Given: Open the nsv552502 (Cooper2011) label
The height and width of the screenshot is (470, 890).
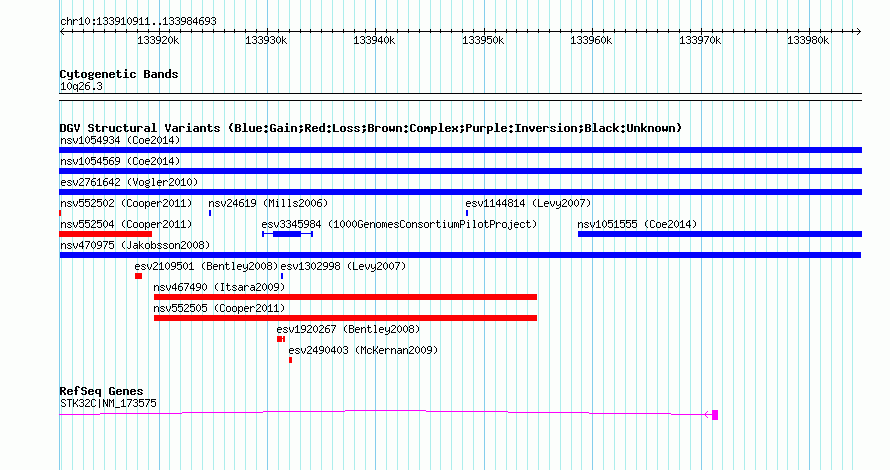Looking at the screenshot, I should [126, 203].
